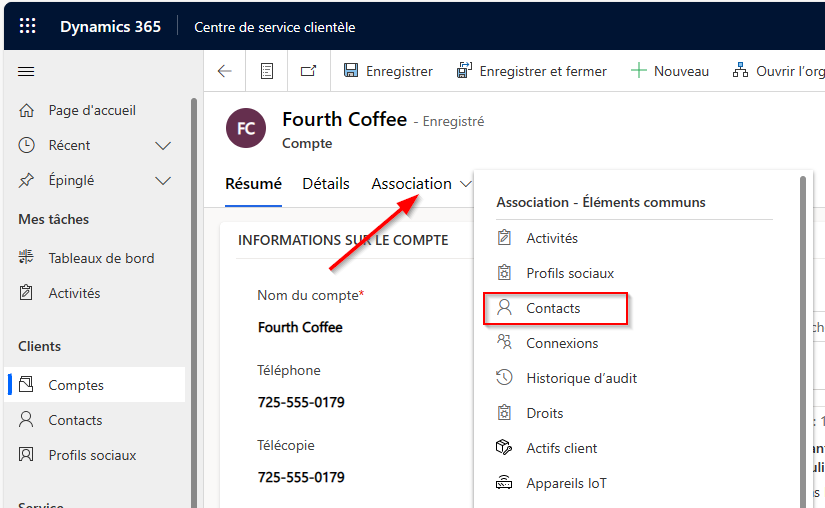Click the Fourth Coffee record title
Image resolution: width=825 pixels, height=508 pixels.
345,119
